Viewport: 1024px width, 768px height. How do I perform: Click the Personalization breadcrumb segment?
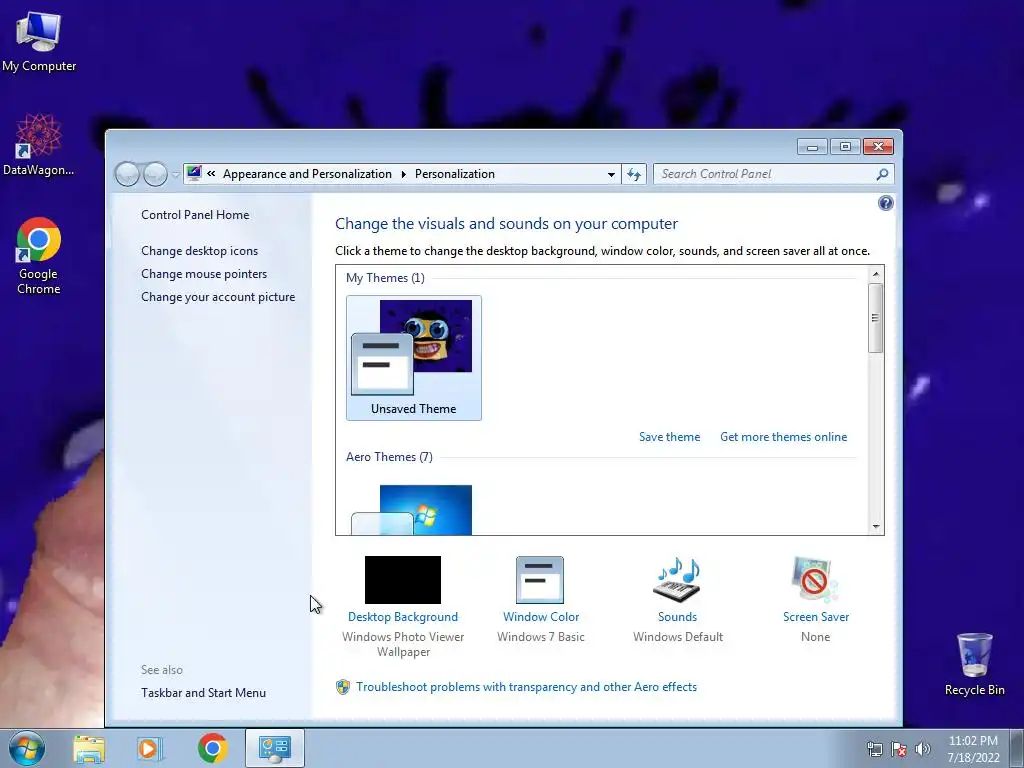click(455, 174)
